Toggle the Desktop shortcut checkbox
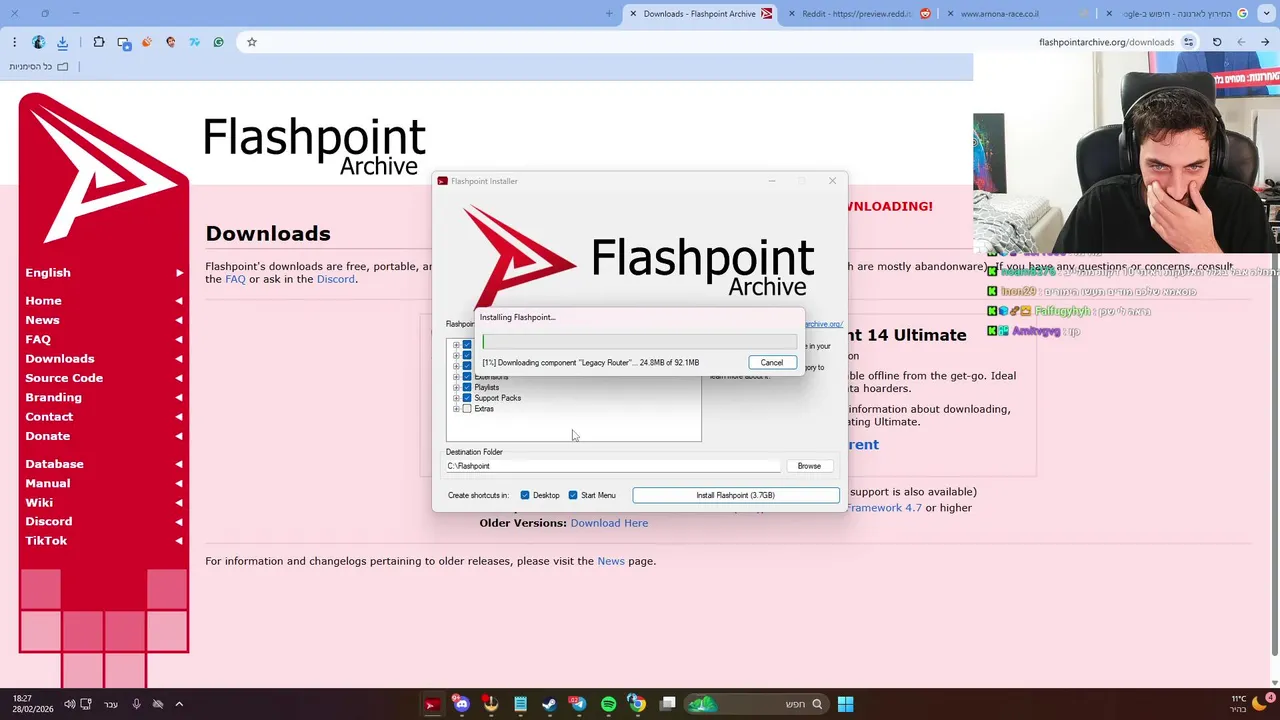This screenshot has width=1280, height=720. click(525, 495)
